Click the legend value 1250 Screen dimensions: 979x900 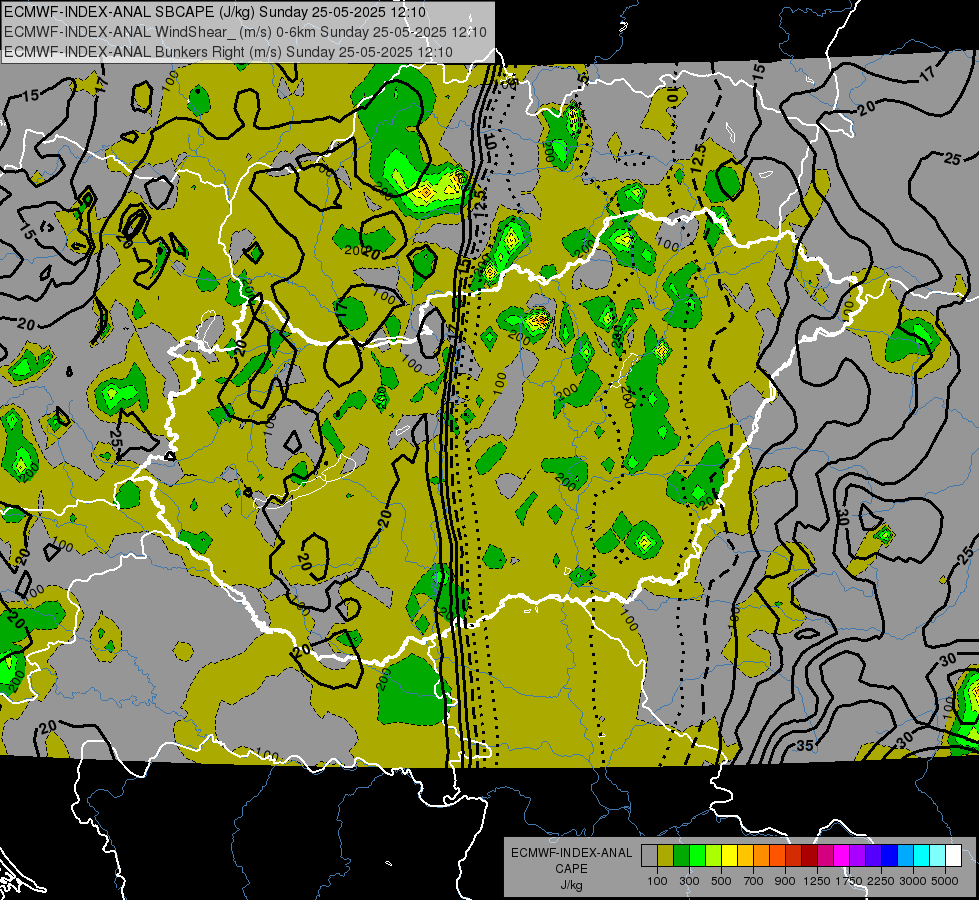coord(817,881)
